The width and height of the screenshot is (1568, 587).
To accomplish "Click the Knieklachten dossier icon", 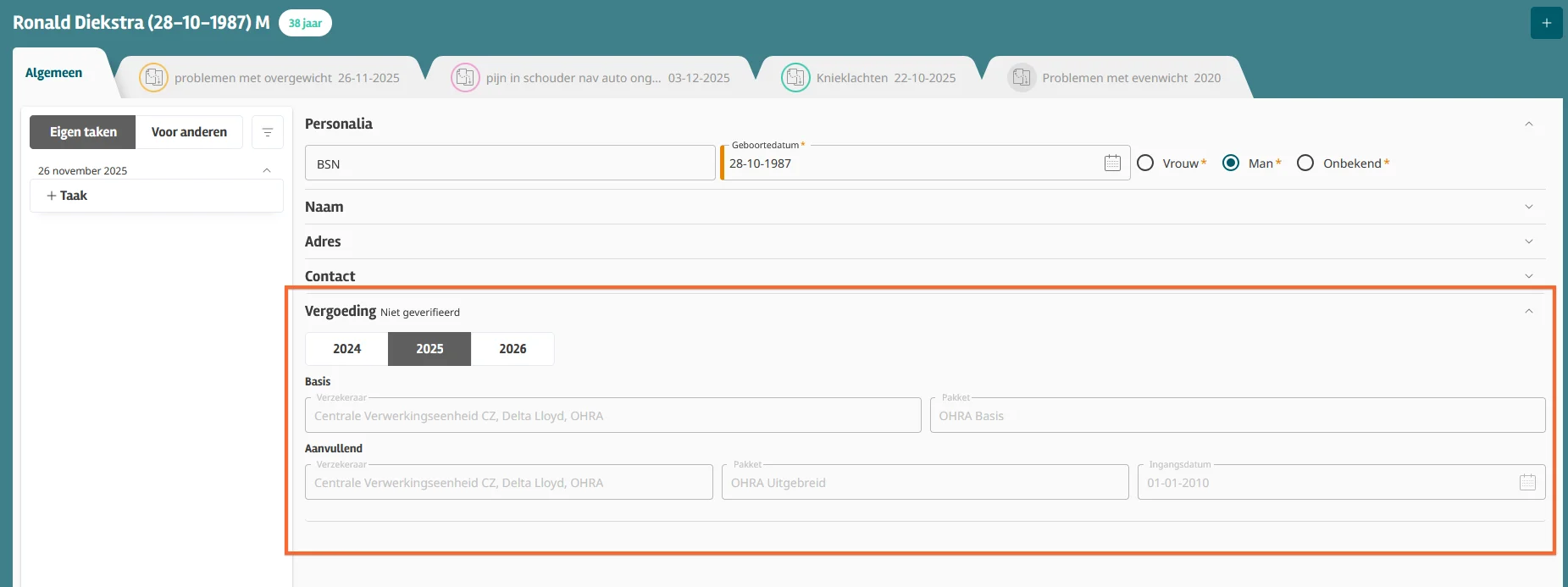I will pyautogui.click(x=795, y=78).
